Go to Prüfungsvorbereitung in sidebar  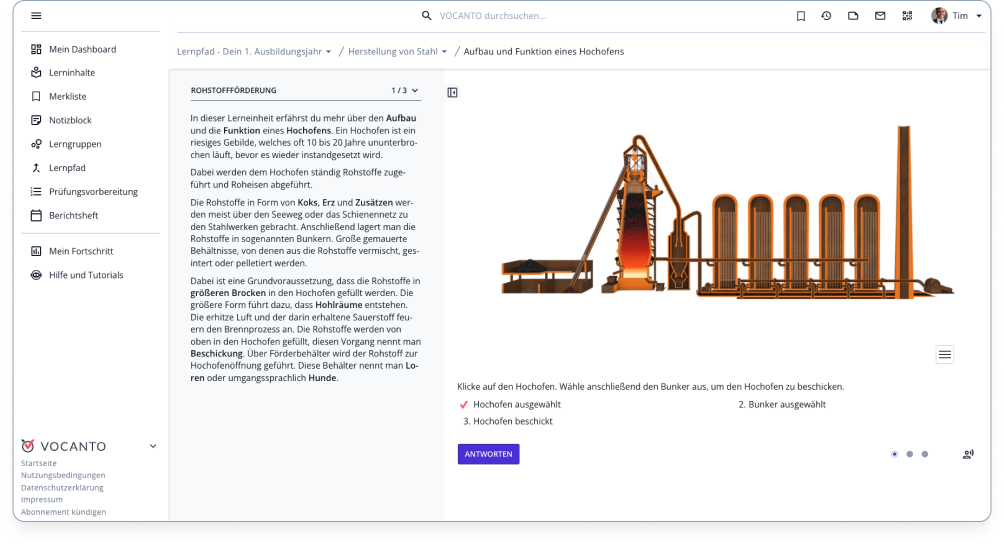pyautogui.click(x=93, y=191)
